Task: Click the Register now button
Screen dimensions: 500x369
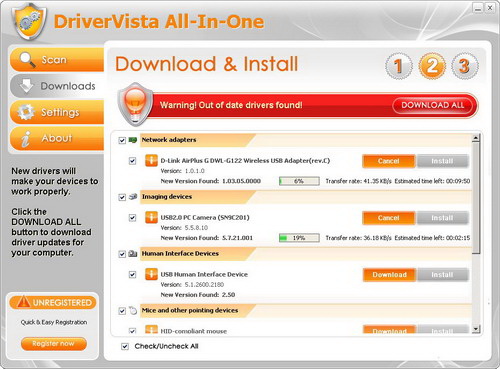Action: point(54,344)
